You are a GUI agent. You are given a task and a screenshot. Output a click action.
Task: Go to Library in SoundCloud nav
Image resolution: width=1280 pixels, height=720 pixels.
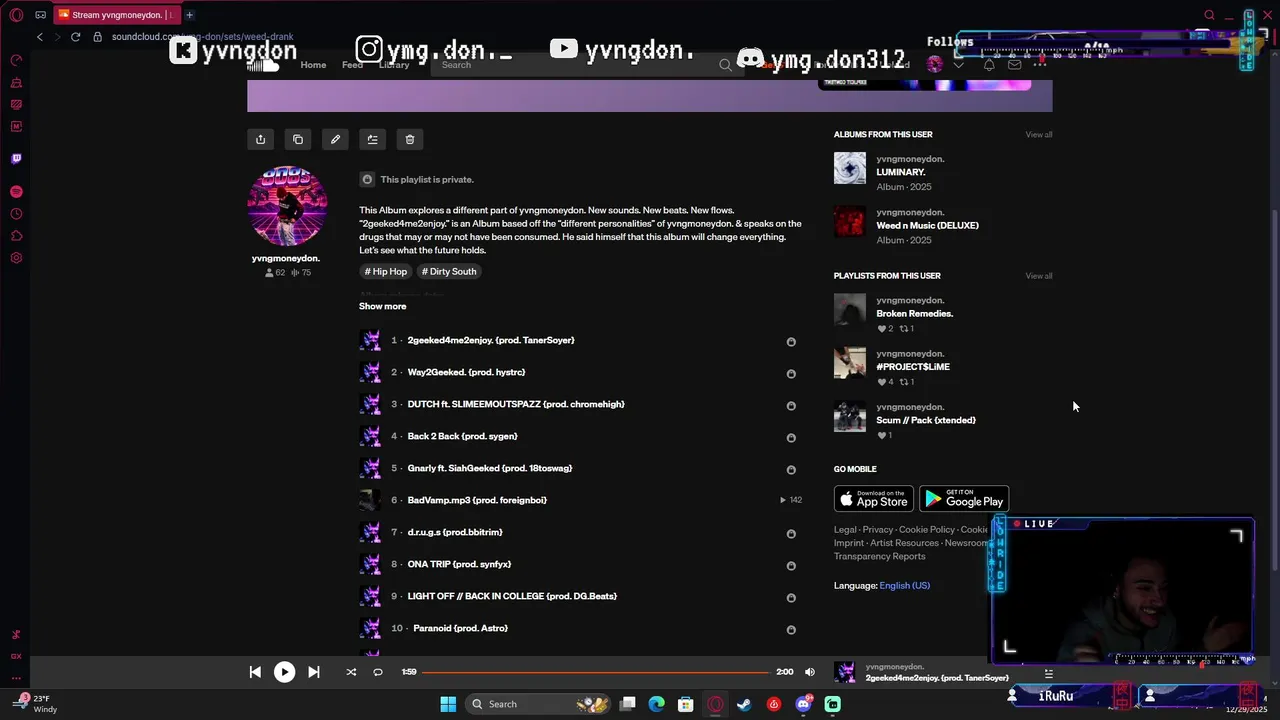(x=394, y=65)
